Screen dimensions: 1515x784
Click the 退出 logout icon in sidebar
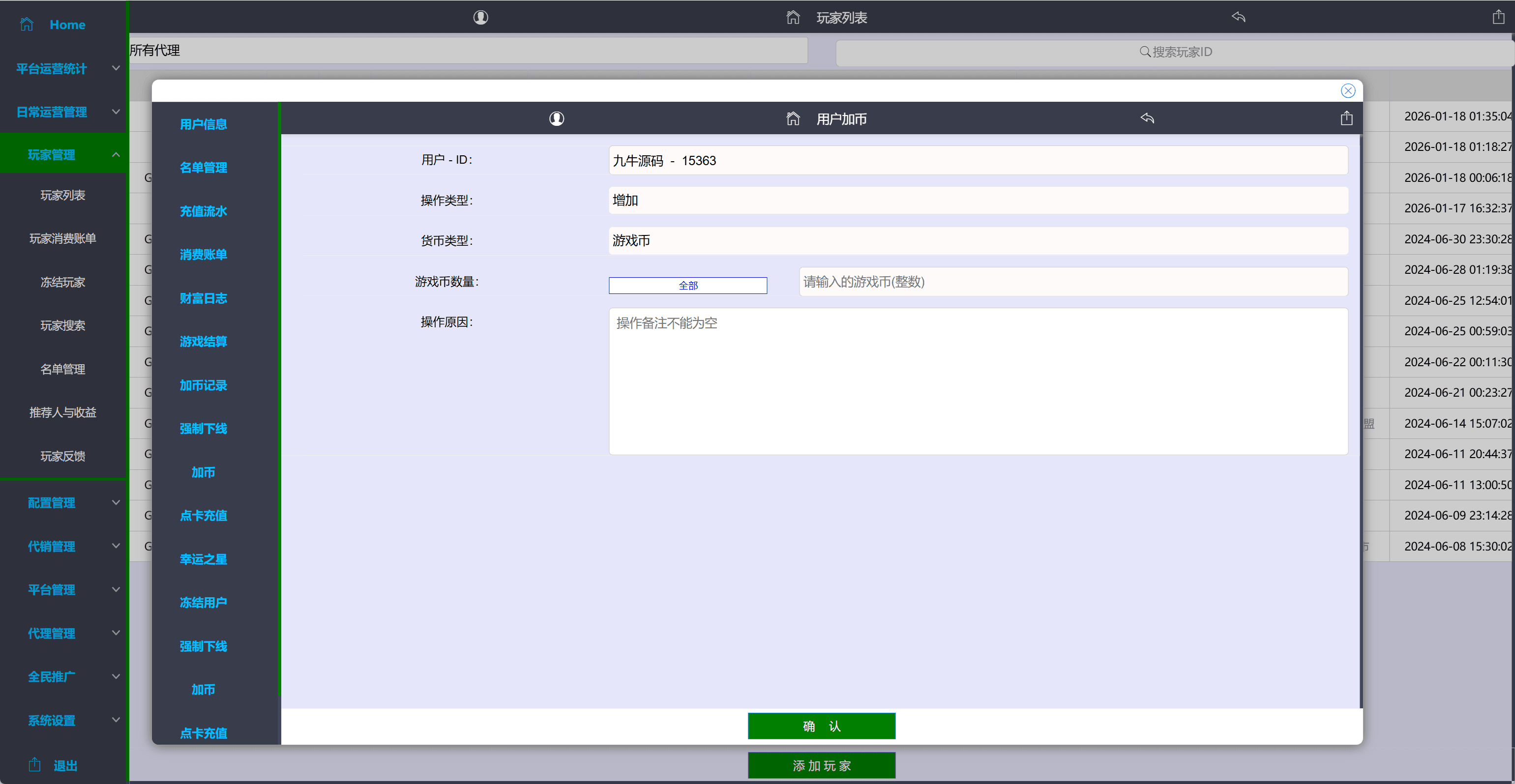click(x=35, y=765)
